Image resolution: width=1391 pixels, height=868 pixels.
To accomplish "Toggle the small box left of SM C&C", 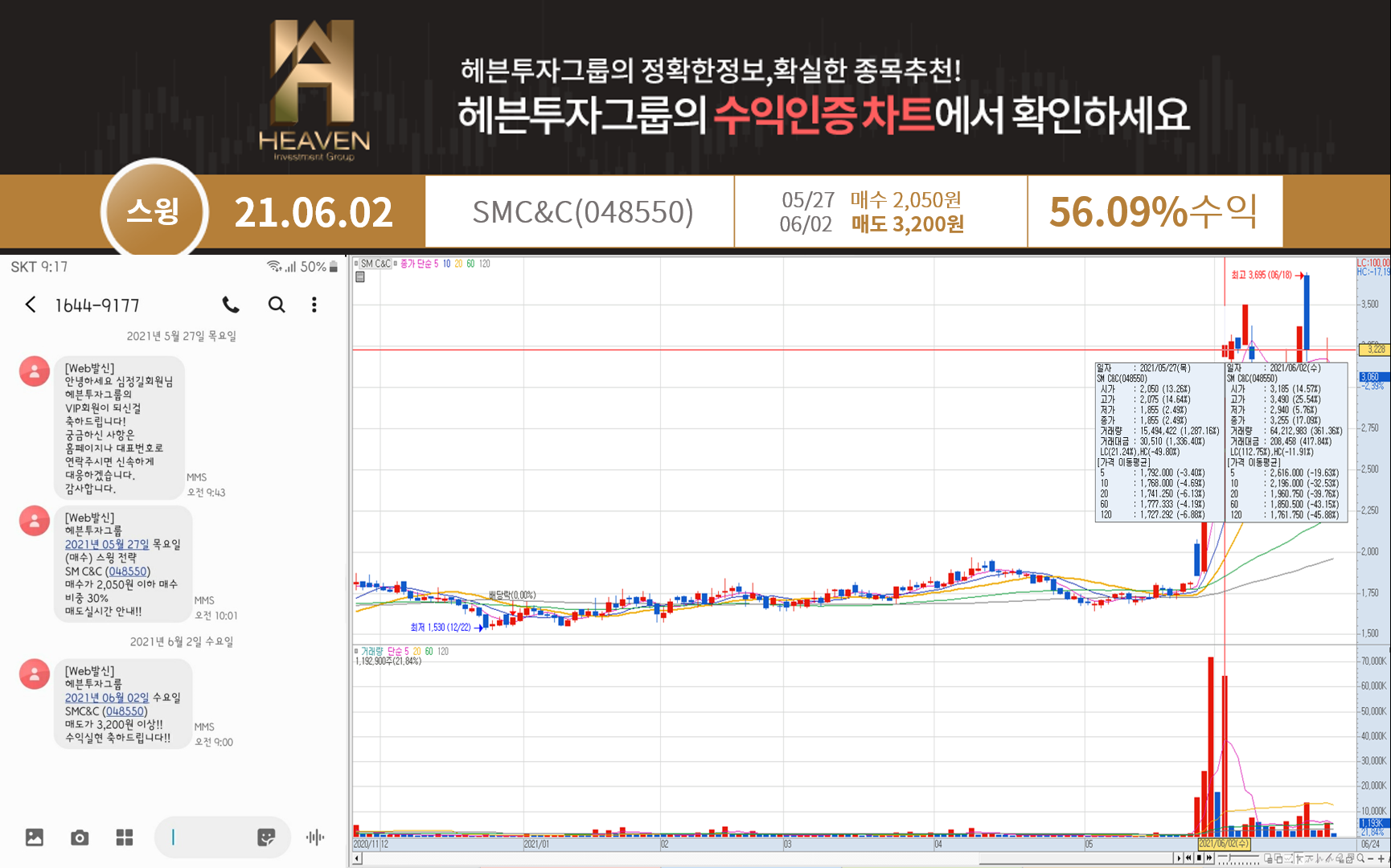I will click(356, 264).
